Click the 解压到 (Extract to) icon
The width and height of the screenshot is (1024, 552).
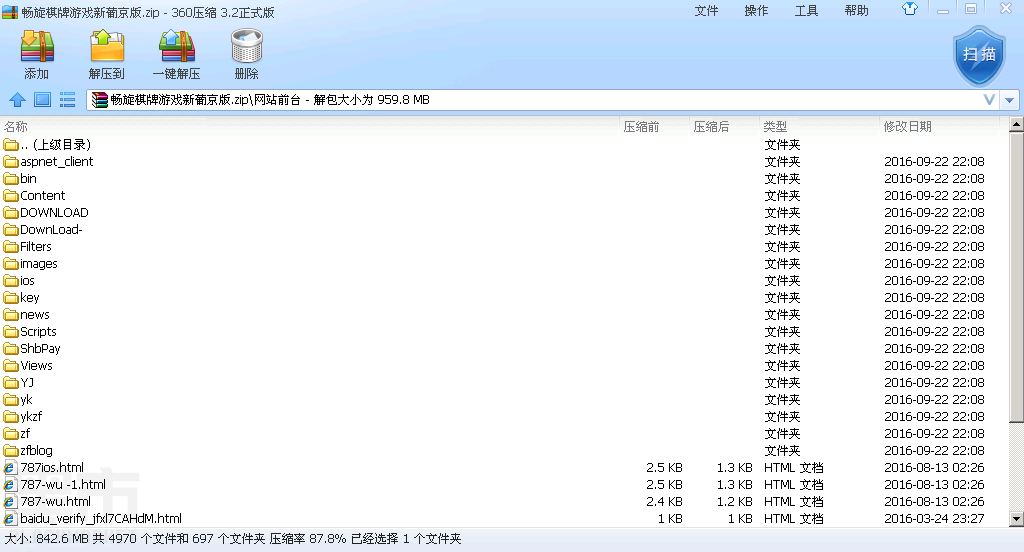pos(106,46)
